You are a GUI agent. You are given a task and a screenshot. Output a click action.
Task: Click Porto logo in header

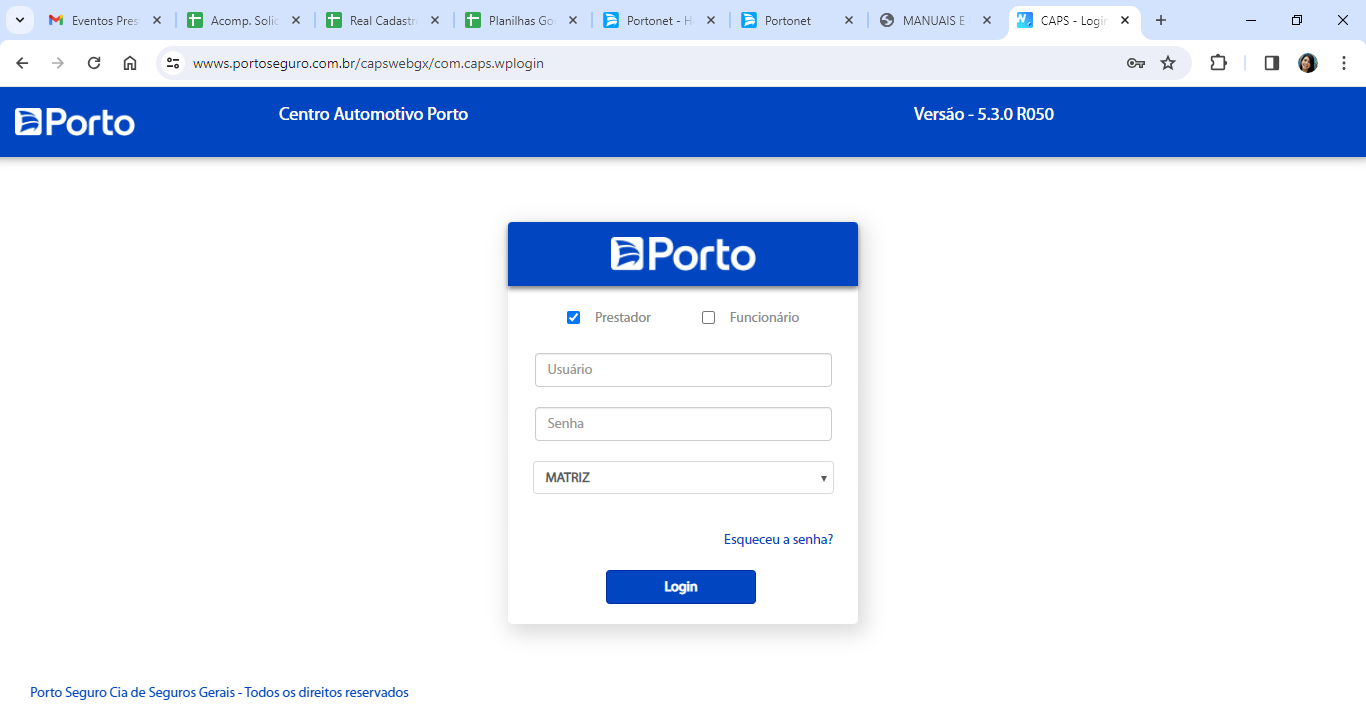[x=75, y=122]
